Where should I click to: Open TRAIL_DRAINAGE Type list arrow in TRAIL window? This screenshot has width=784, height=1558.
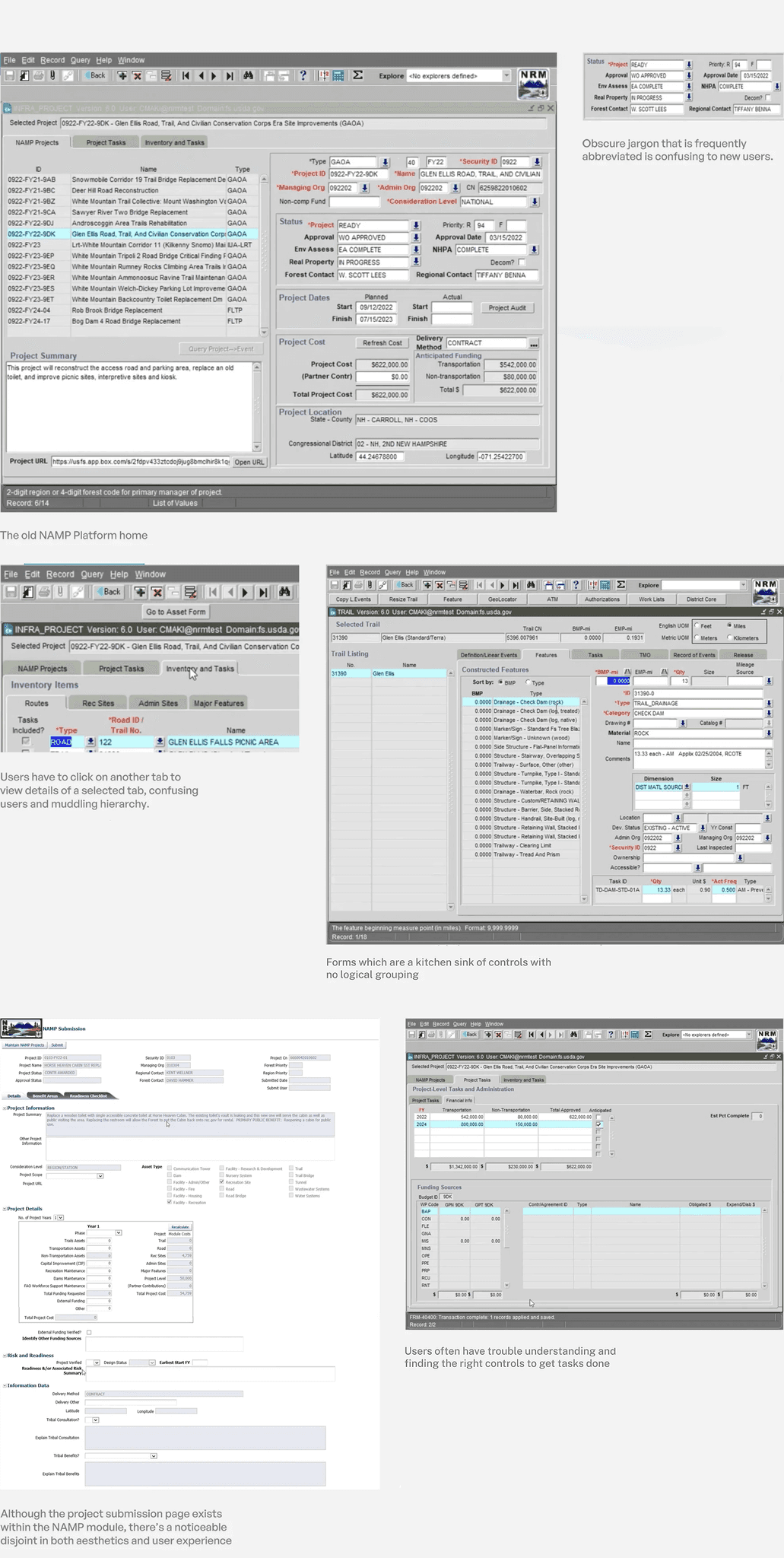(769, 703)
